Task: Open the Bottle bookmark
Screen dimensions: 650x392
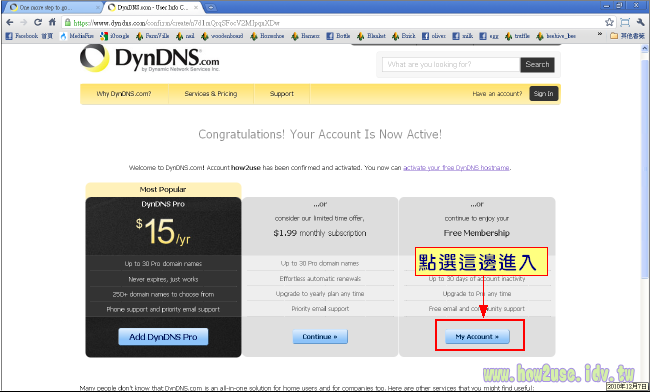Action: coord(338,36)
